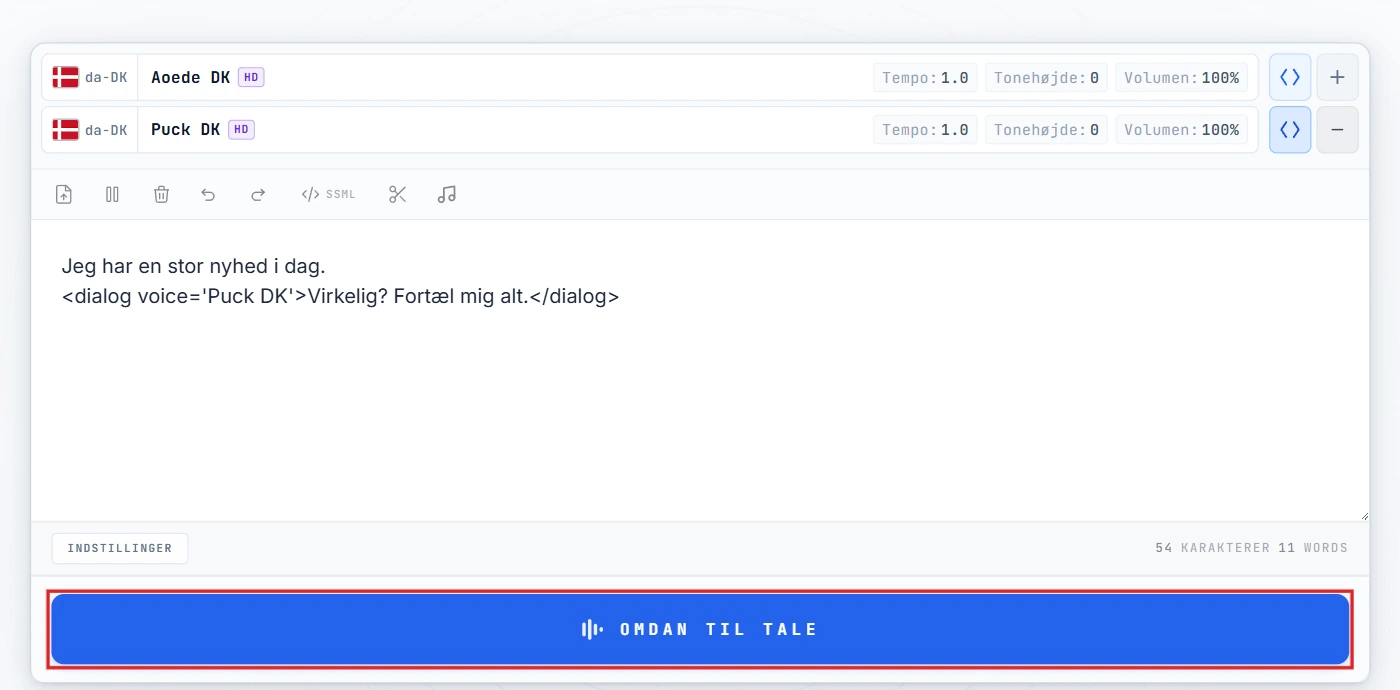This screenshot has height=690, width=1400.
Task: Open the background music note icon
Action: pyautogui.click(x=447, y=195)
